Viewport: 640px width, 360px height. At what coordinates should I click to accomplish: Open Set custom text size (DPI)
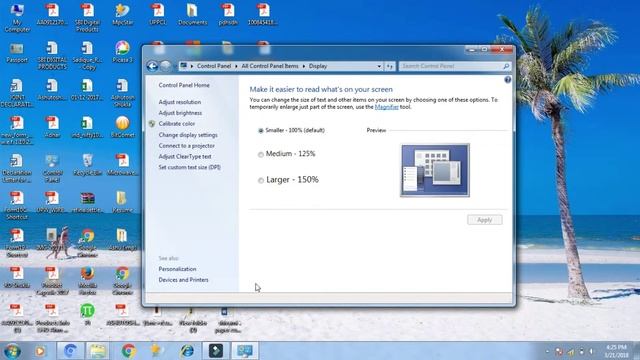pyautogui.click(x=189, y=167)
